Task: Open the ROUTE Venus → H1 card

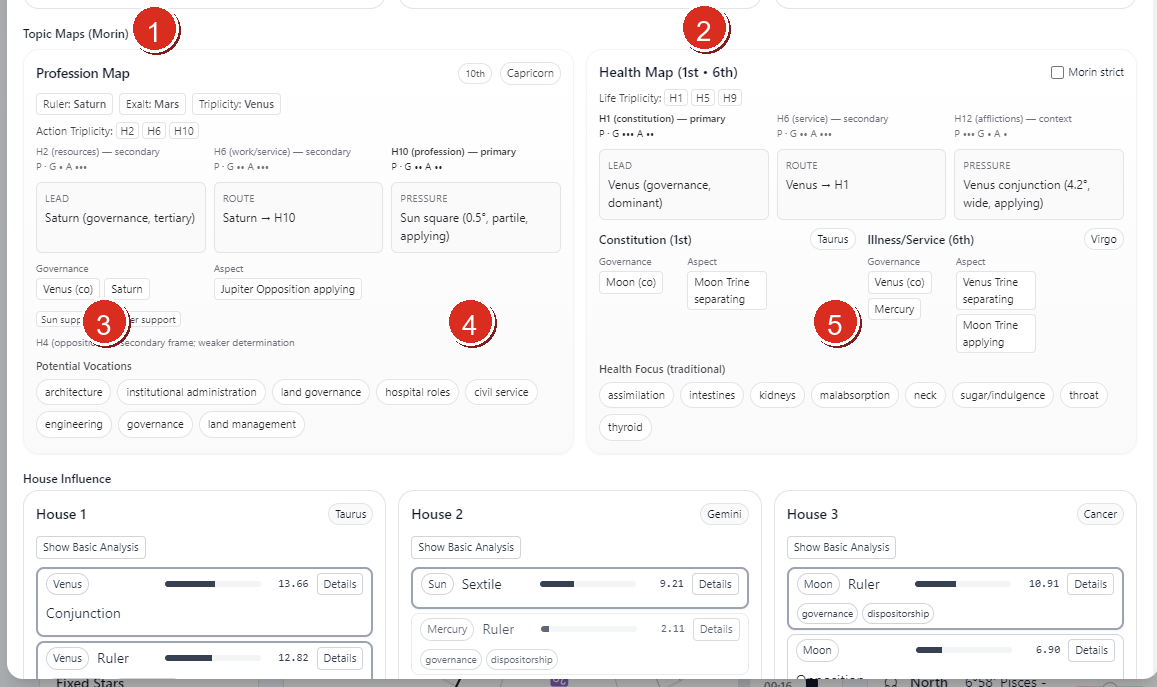Action: click(861, 184)
